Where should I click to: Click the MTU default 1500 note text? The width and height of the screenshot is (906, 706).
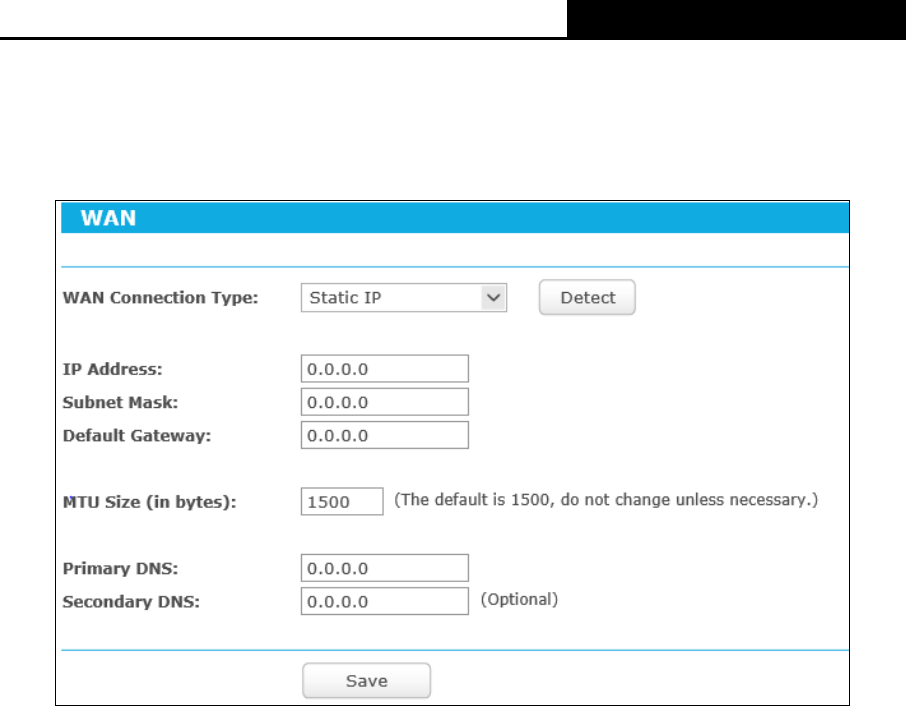[x=606, y=500]
